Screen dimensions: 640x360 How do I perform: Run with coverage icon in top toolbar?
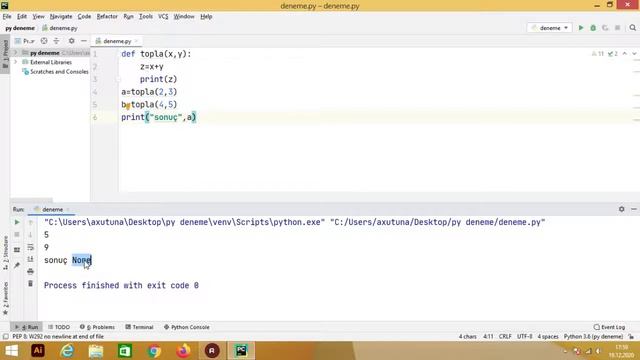point(605,28)
